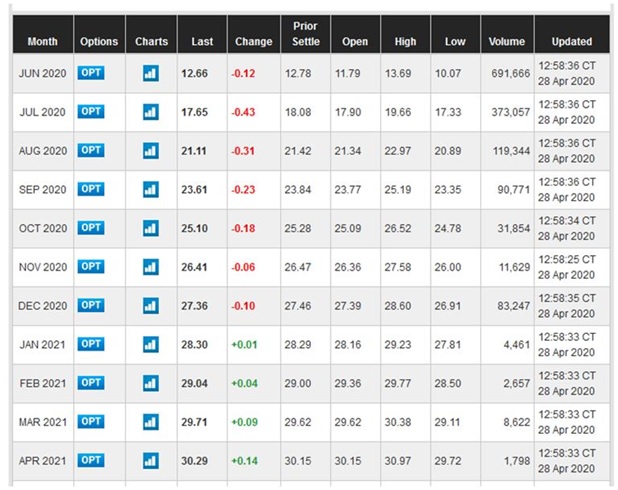Click the change value +0.01

coord(244,345)
